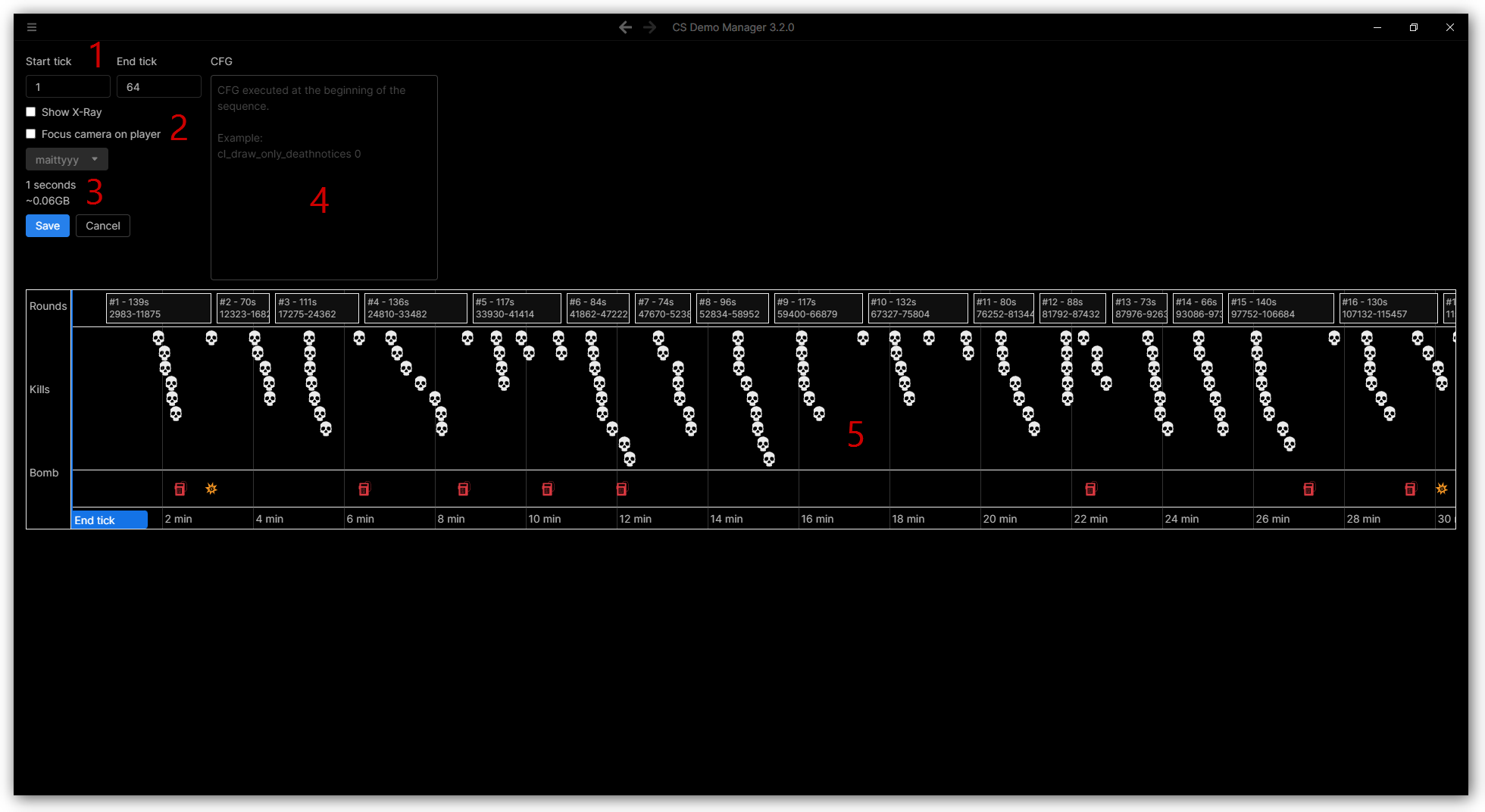Select round #2 - 70s block

click(243, 308)
